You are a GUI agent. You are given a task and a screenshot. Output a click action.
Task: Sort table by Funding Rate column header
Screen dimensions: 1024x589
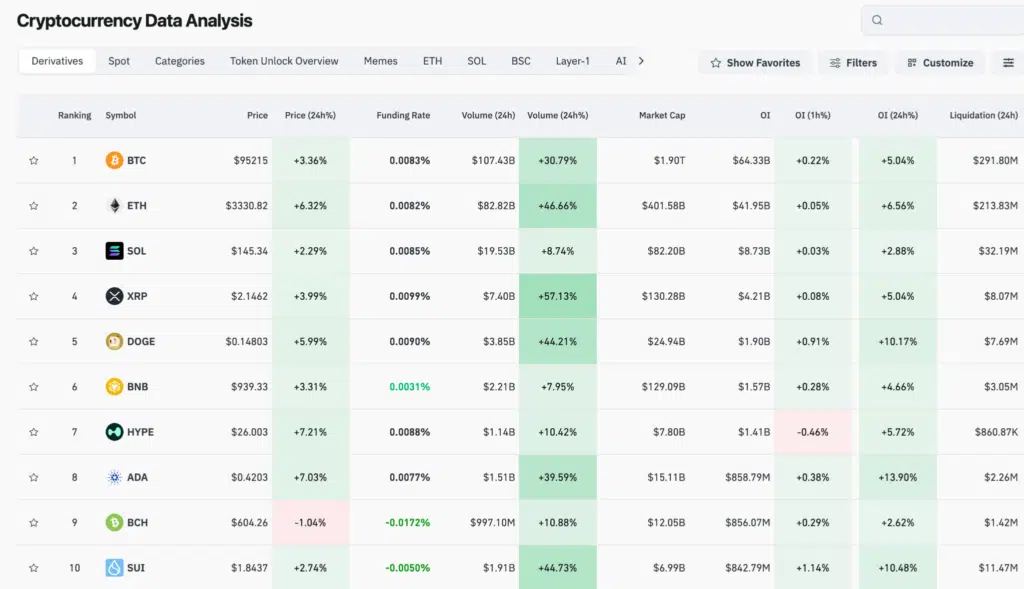click(403, 115)
